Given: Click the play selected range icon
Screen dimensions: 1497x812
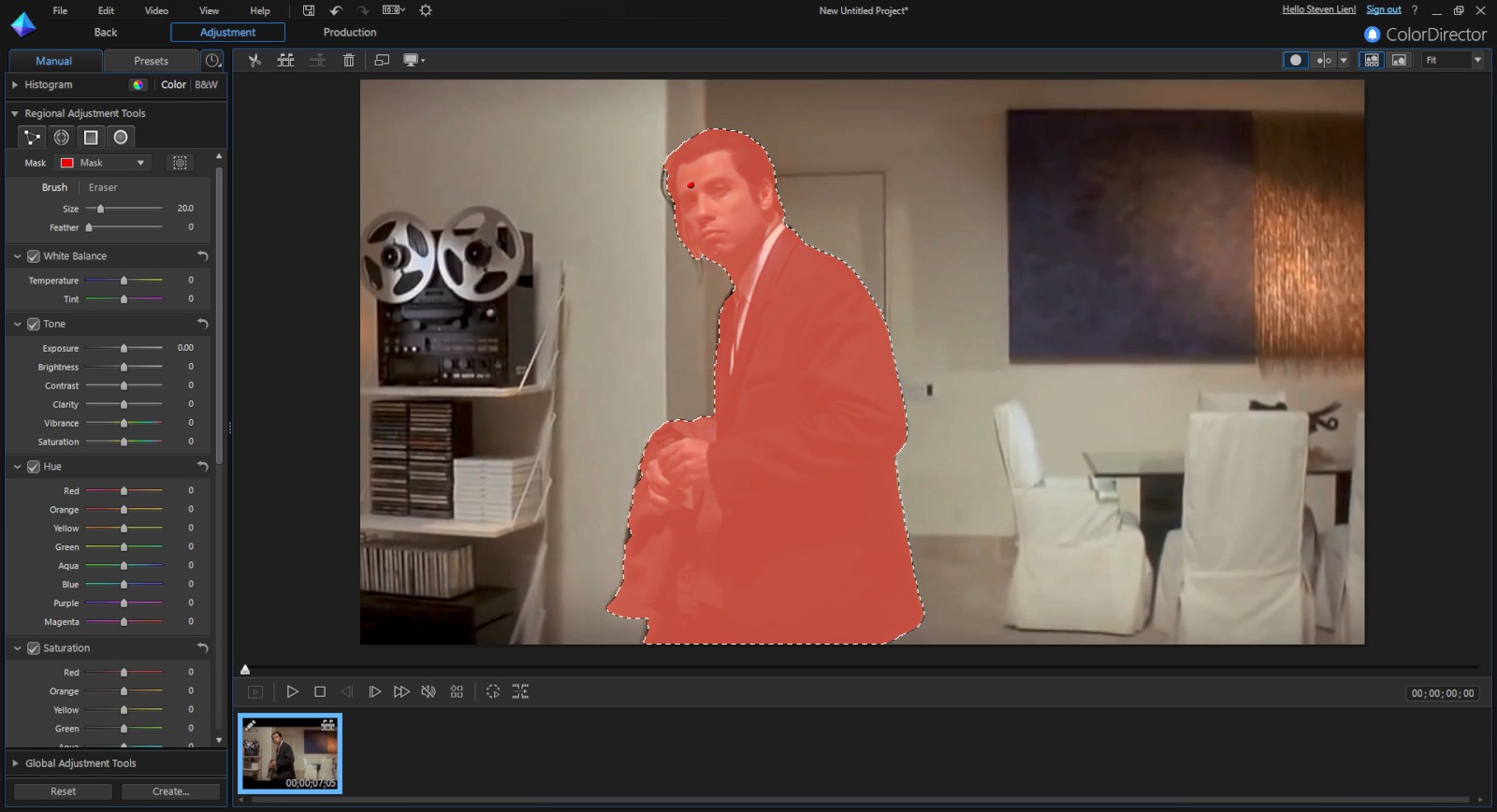Looking at the screenshot, I should 493,691.
